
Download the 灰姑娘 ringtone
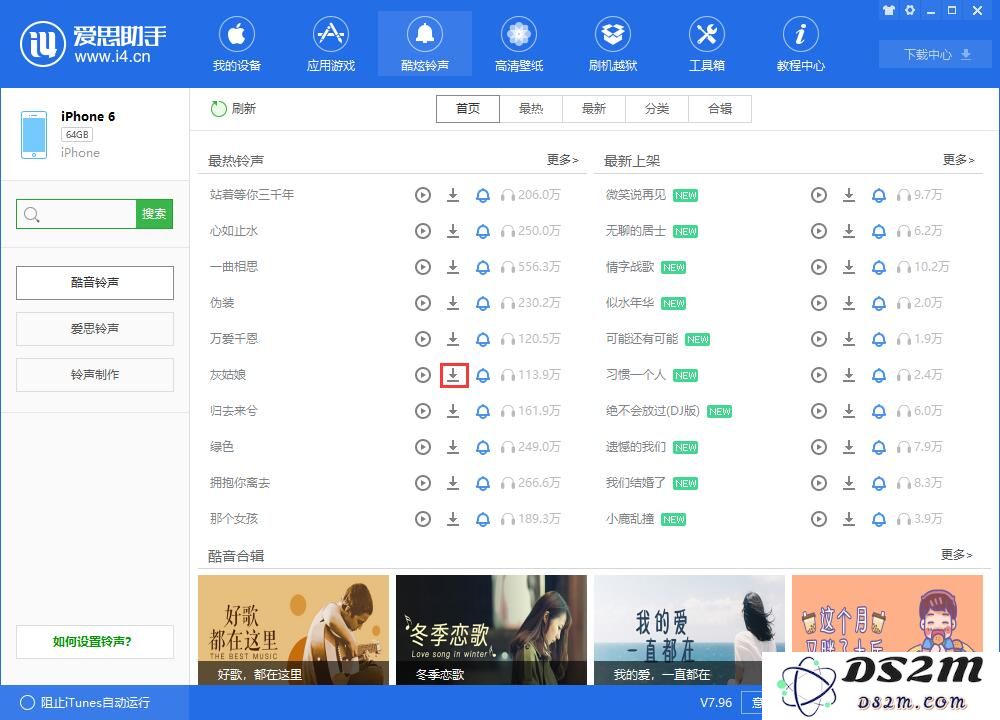click(453, 375)
